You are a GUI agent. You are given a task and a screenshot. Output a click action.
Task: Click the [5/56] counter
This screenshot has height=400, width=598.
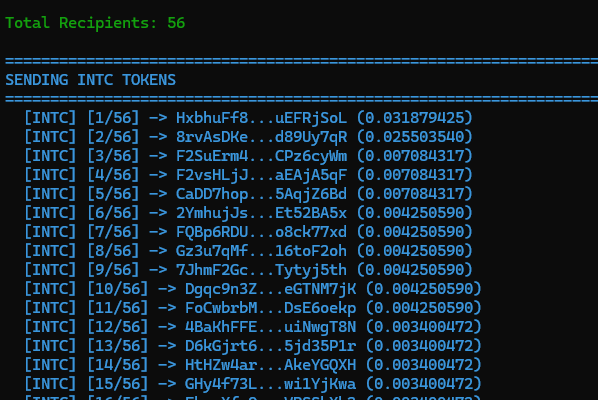coord(113,194)
